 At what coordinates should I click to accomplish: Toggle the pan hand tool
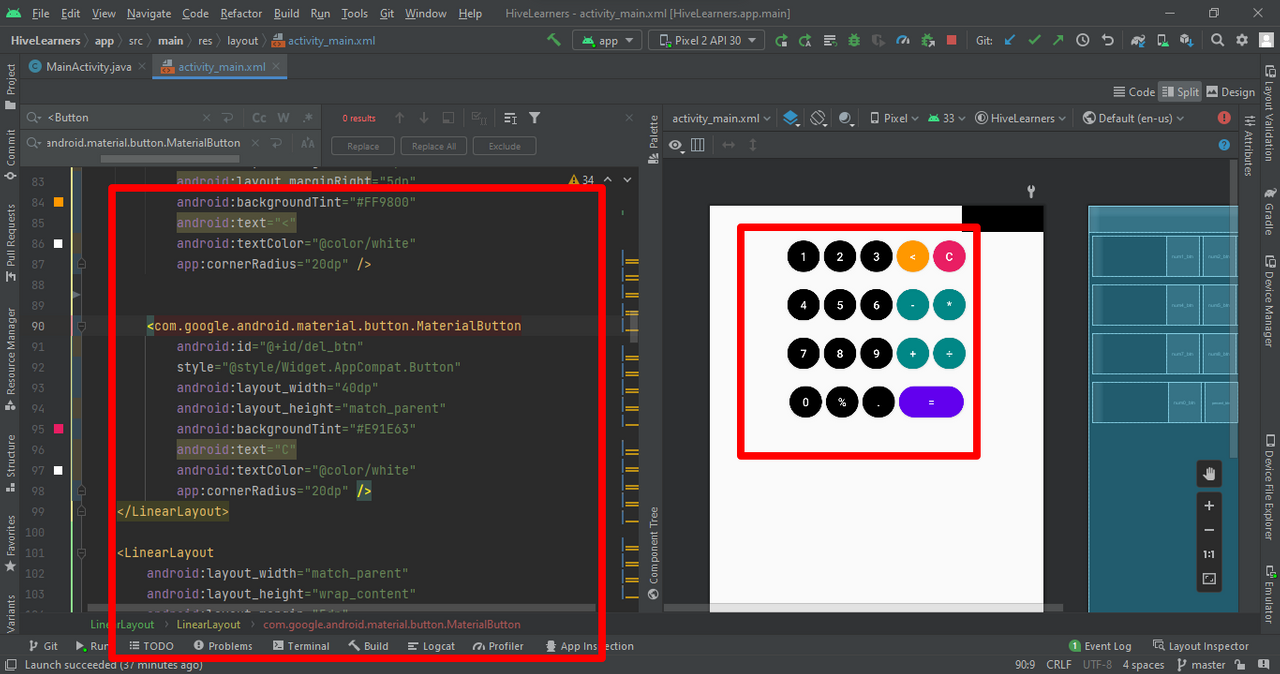pos(1209,474)
